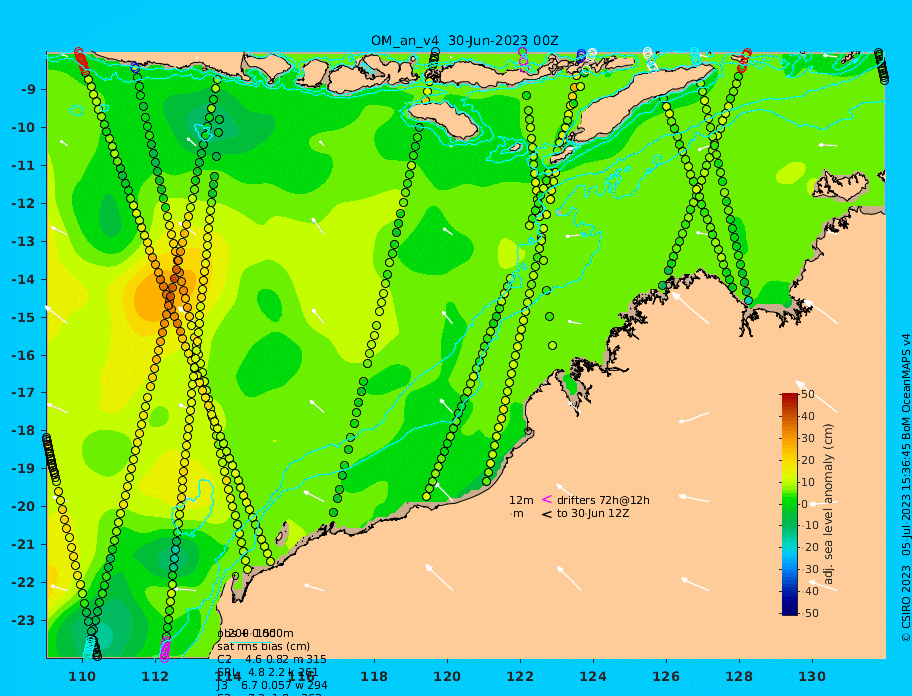Click the colorbar tick label 0
Screen dimensions: 912x696
(x=805, y=504)
